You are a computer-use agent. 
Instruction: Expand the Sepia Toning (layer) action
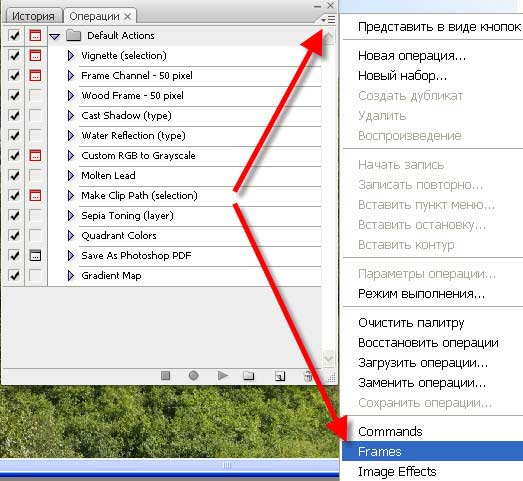(x=71, y=215)
